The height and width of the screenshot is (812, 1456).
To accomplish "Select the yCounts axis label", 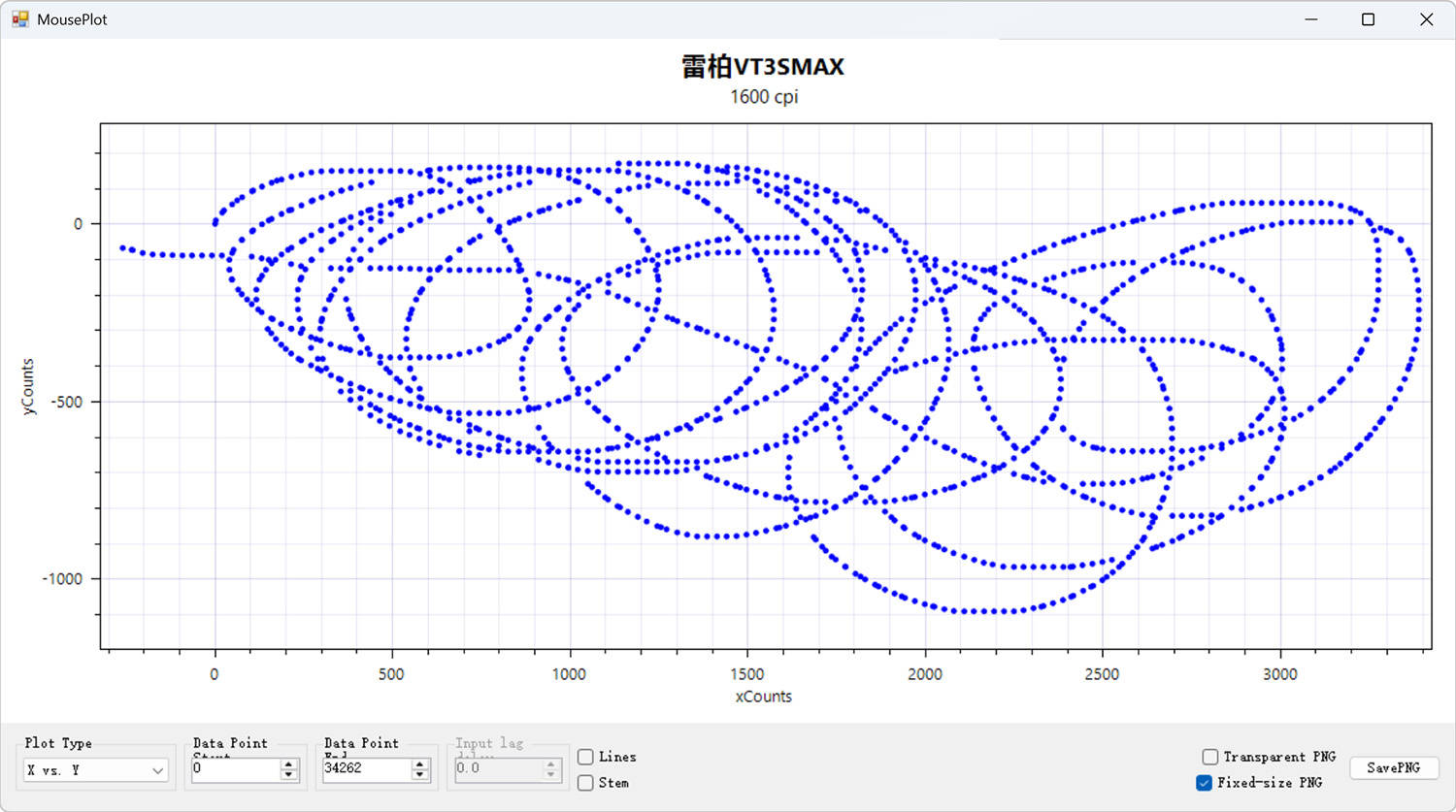I will pyautogui.click(x=28, y=387).
